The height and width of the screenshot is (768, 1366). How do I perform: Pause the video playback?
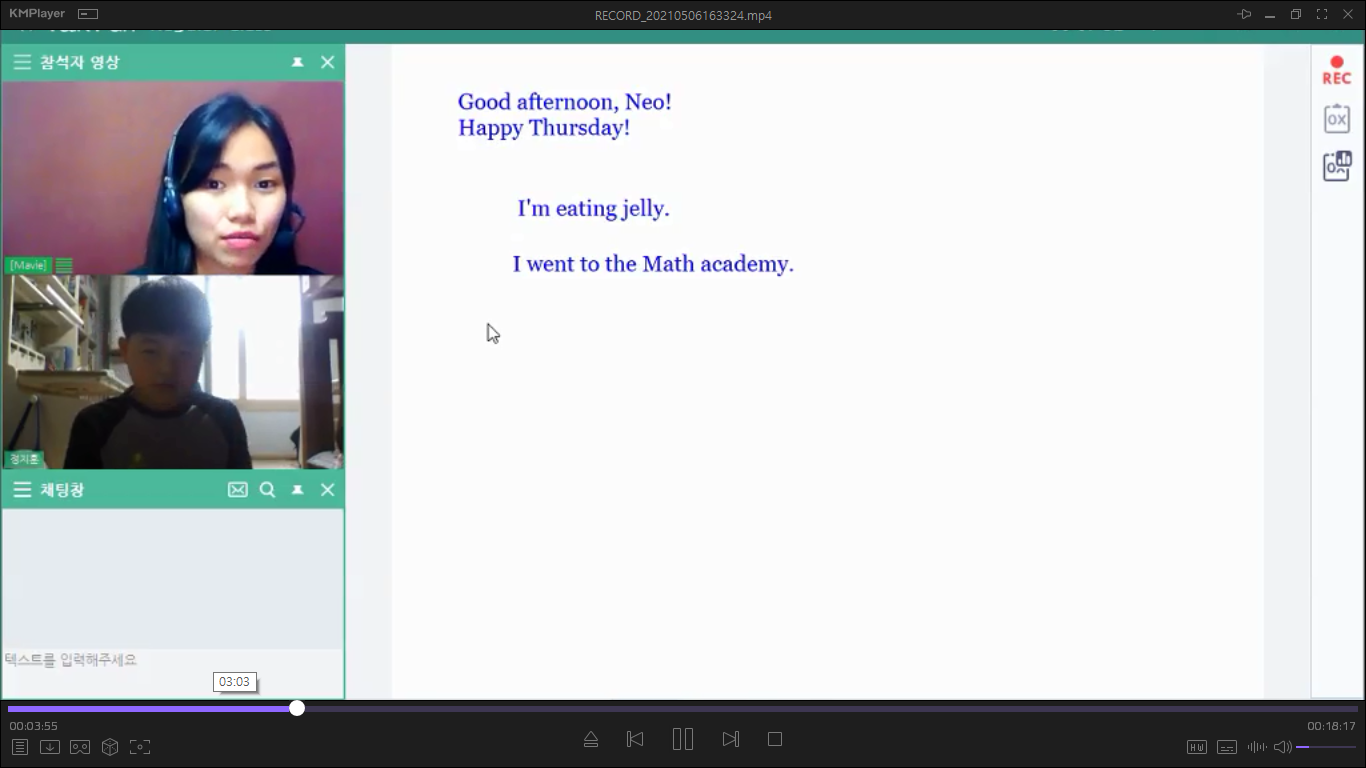click(x=683, y=739)
